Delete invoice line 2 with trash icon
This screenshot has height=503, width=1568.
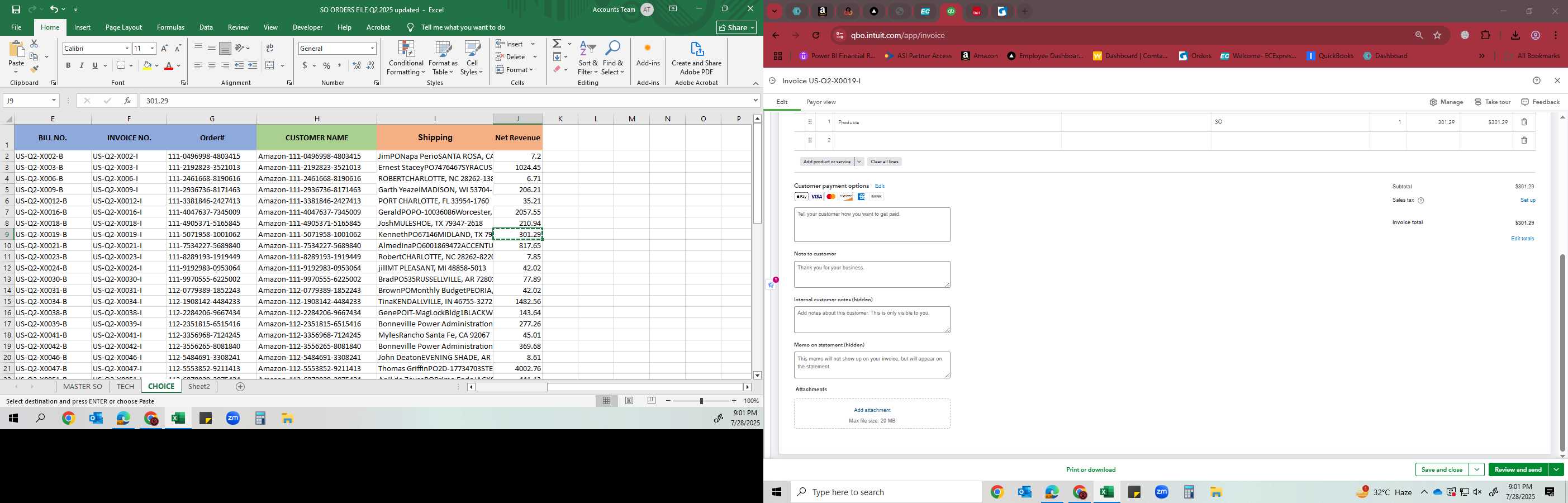point(1524,140)
